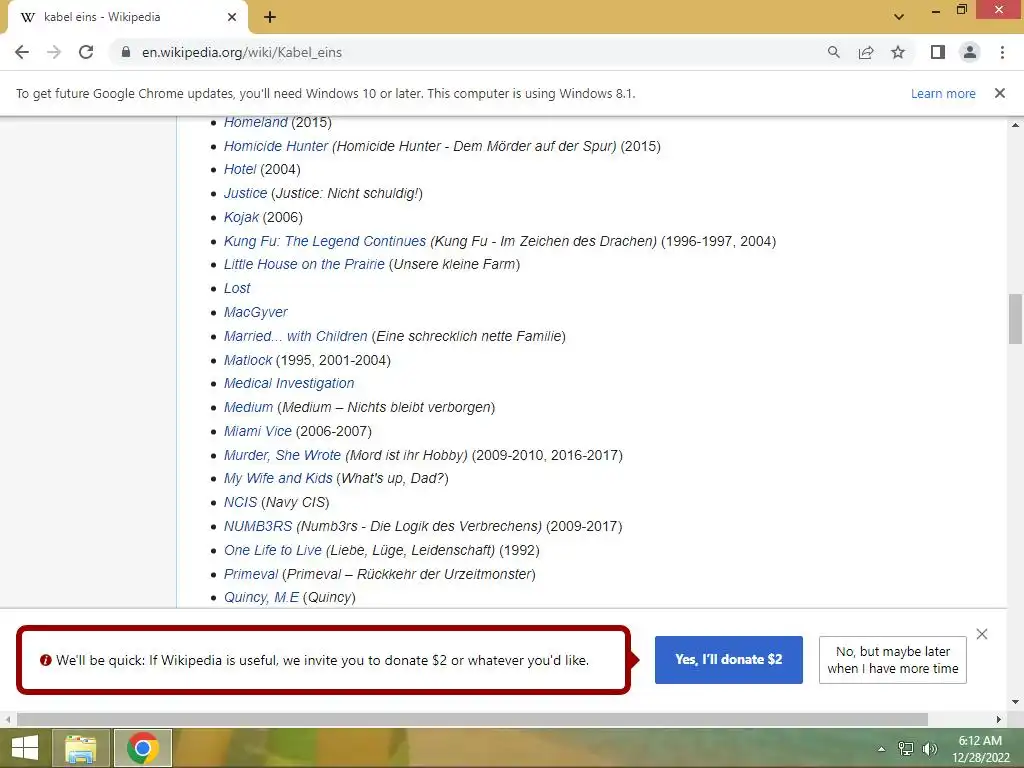Click the vertical scrollbar thumb

coord(1015,319)
